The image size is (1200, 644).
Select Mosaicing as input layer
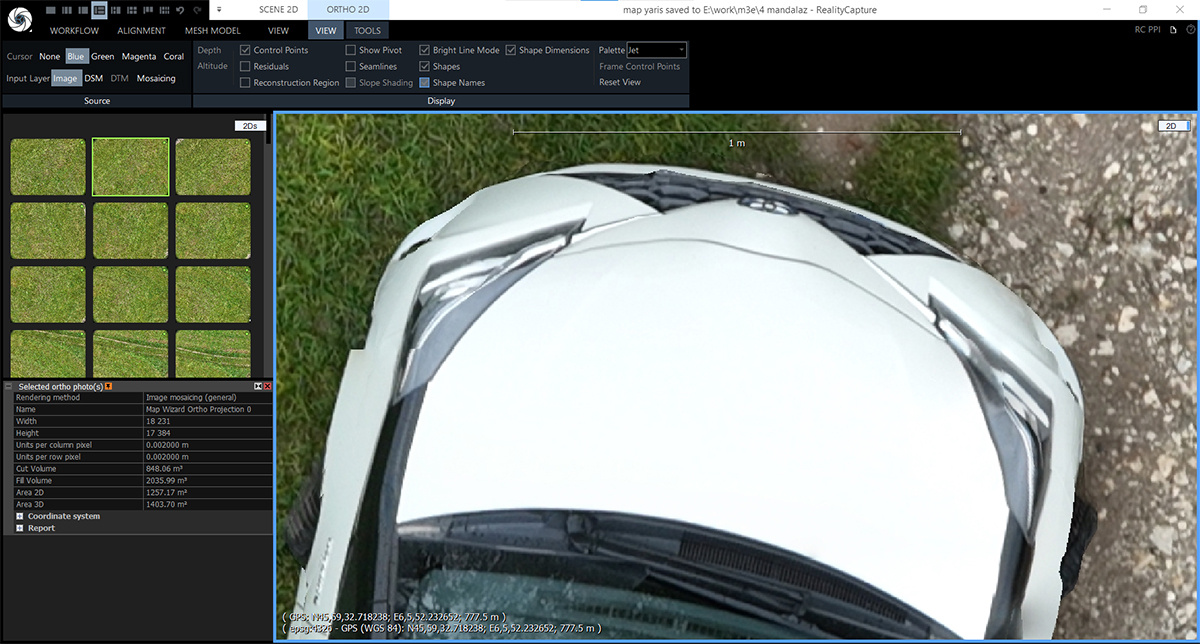(x=156, y=78)
